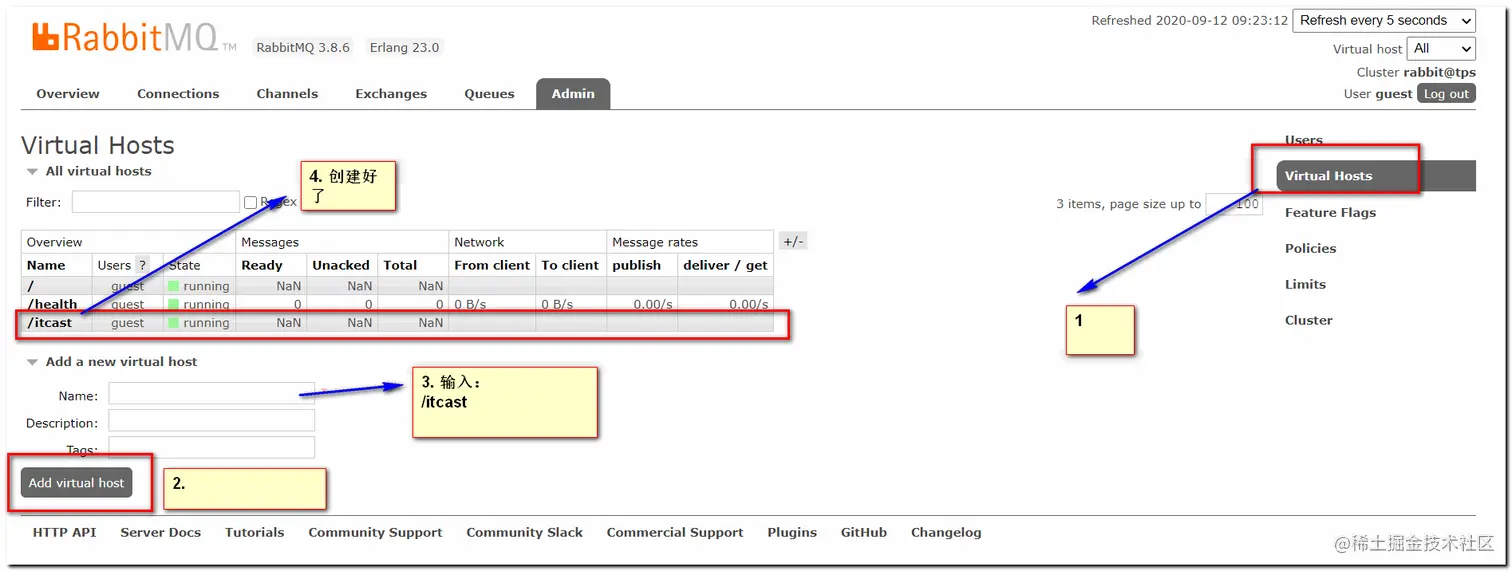Sort by the To client column header
Viewport: 1512px width, 571px height.
(x=570, y=265)
